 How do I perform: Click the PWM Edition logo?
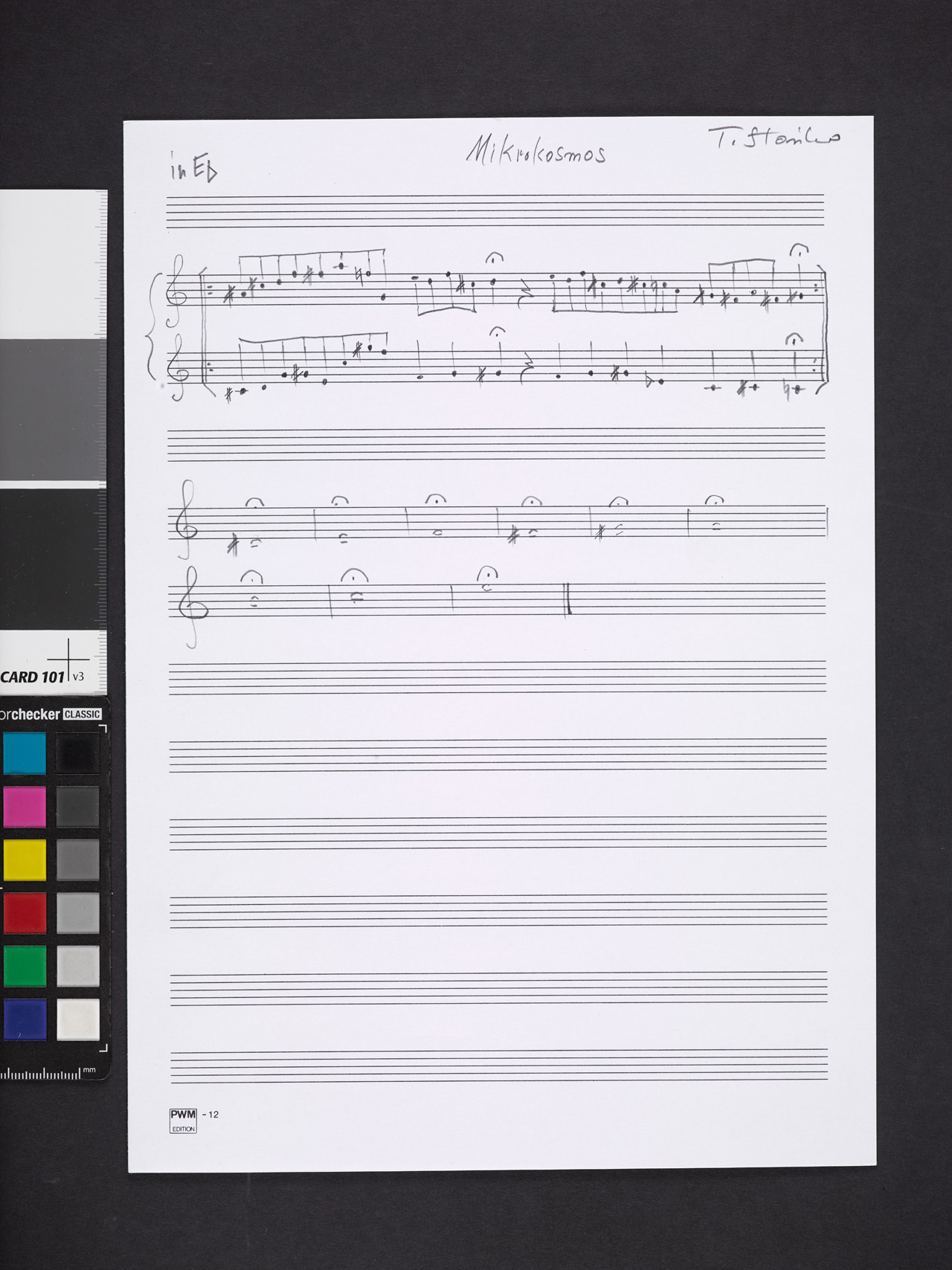(x=183, y=1120)
